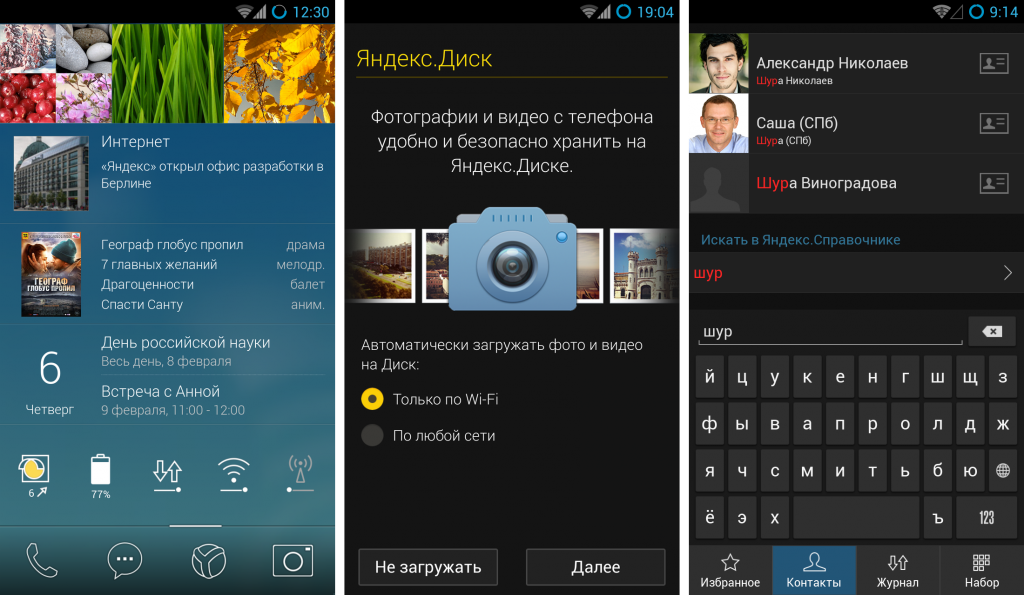Tap the й key
1024x595 pixels.
(x=709, y=377)
